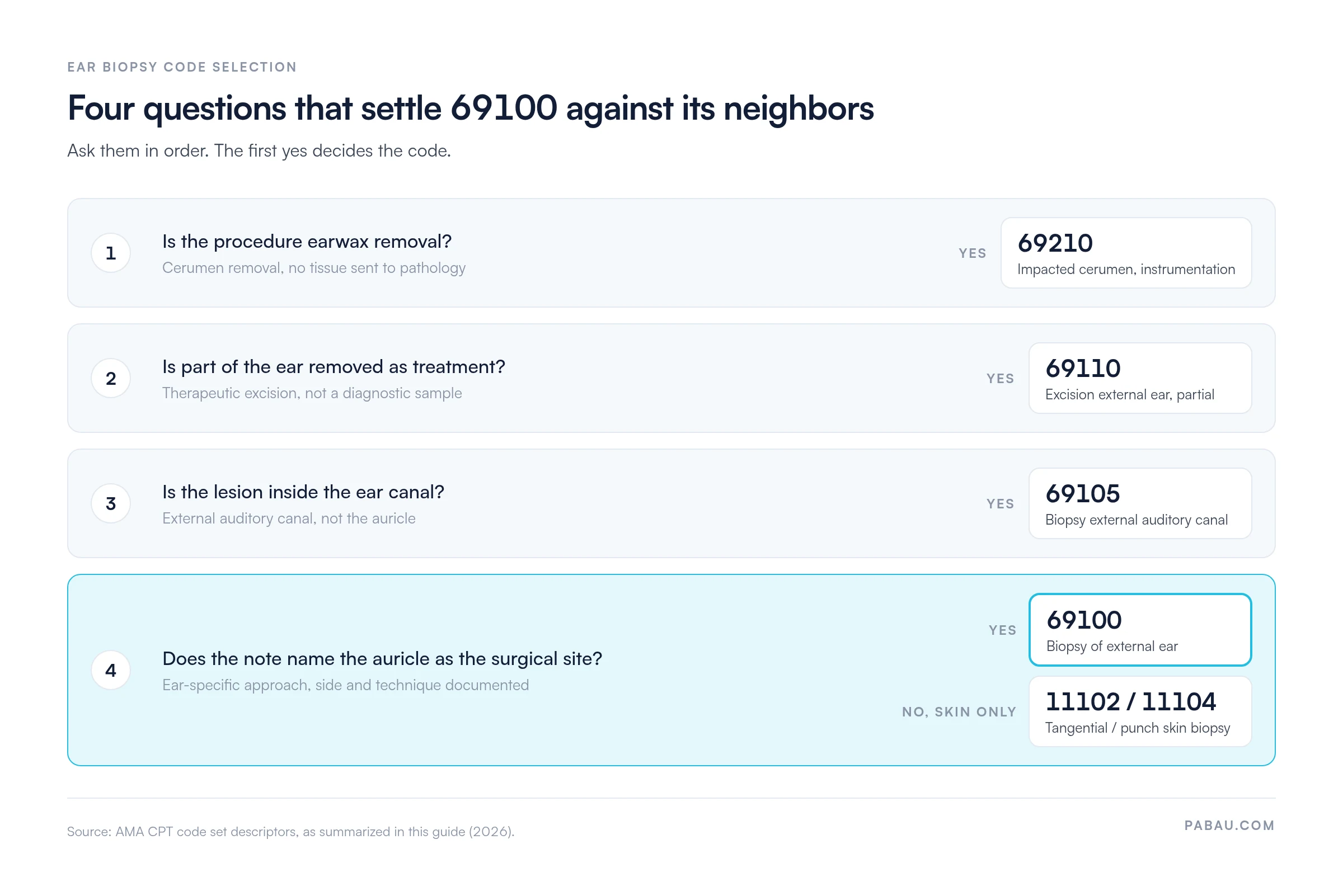Click the step 3 number circle

[x=111, y=503]
